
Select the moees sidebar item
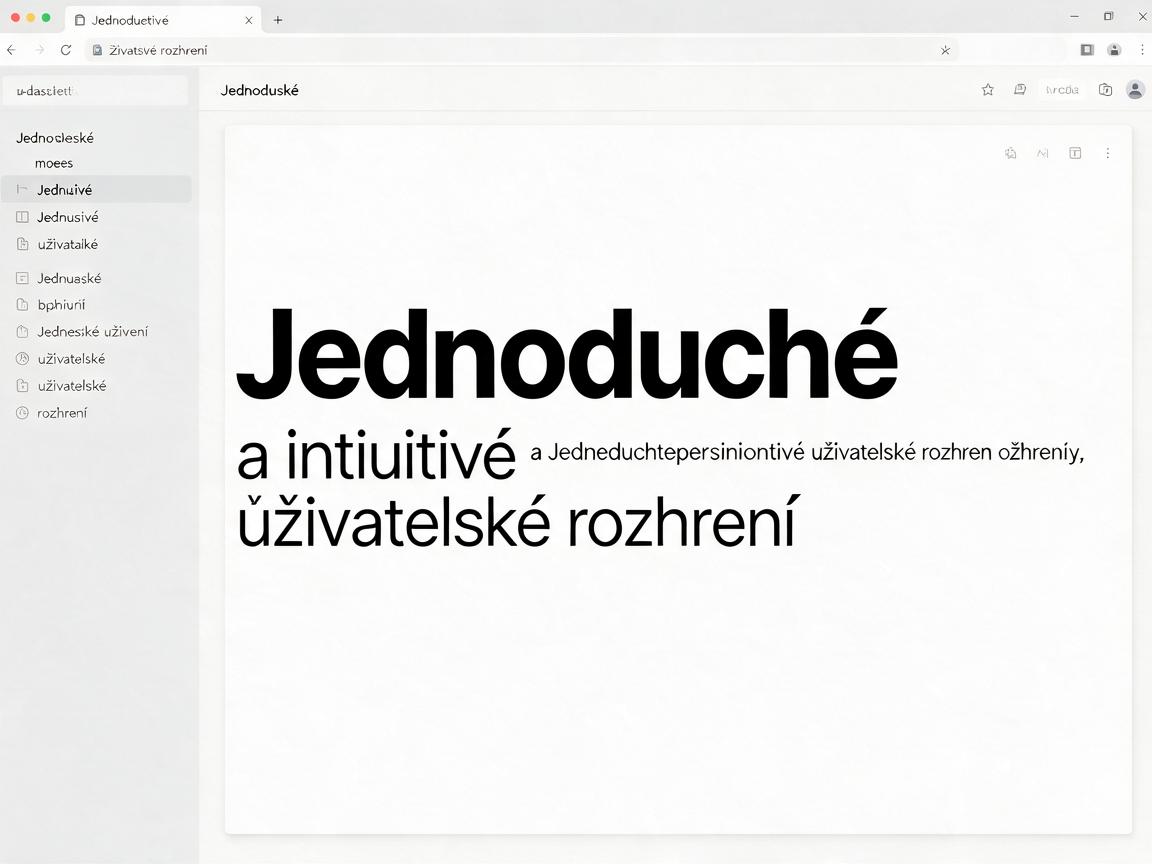pos(54,163)
